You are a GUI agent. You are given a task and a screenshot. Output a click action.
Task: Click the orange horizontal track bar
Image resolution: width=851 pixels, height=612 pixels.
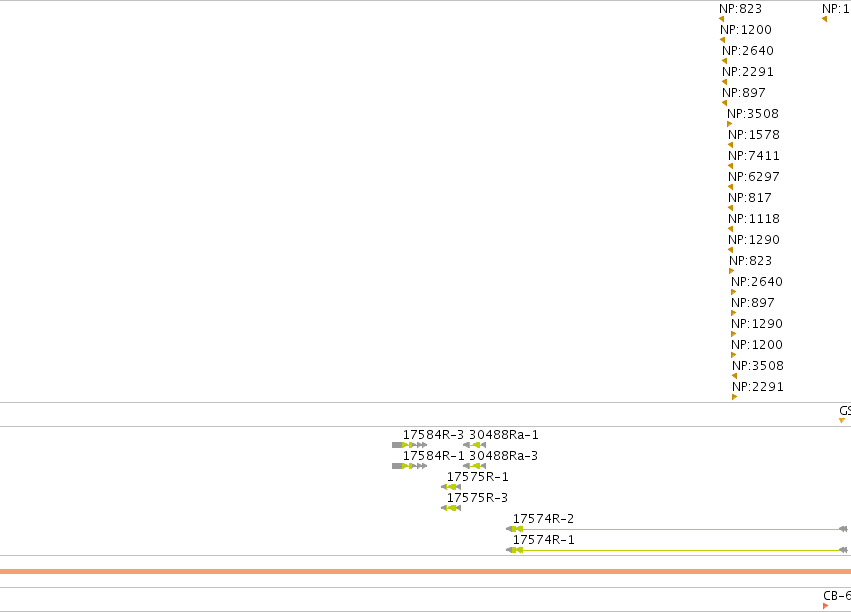point(426,571)
